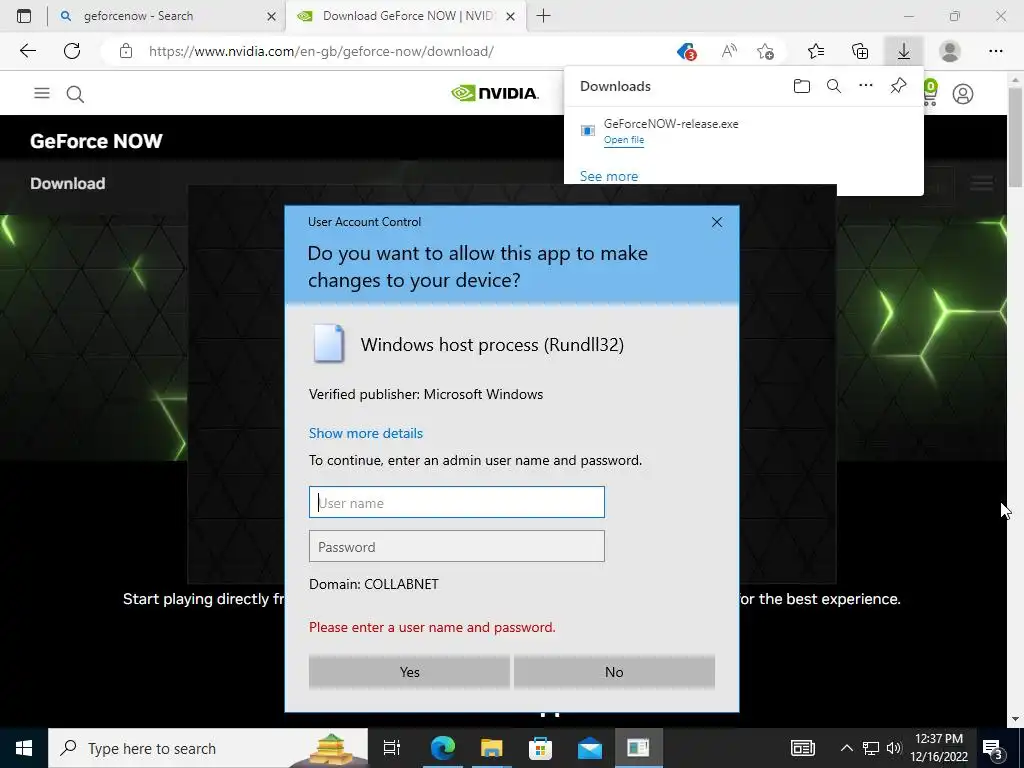View site information lock icon
Screen dimensions: 1024x768
point(126,51)
